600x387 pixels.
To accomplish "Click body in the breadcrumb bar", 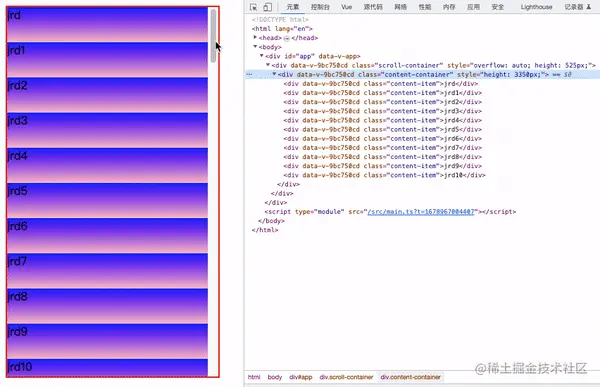I will tap(275, 377).
